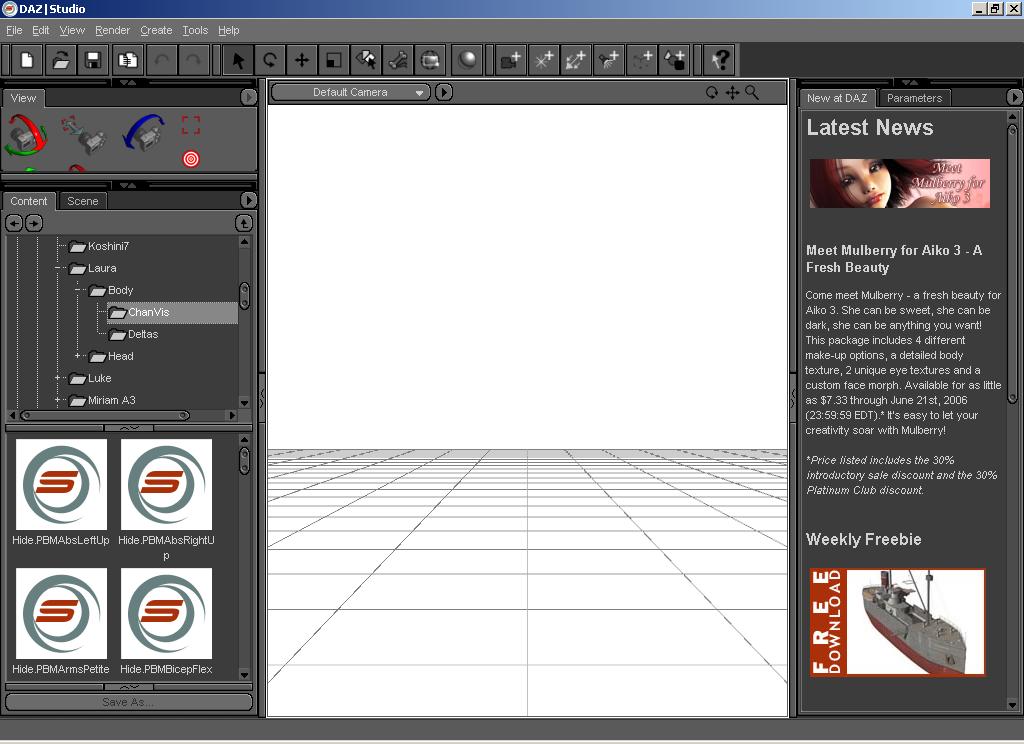
Task: Select the Rotate tool
Action: [270, 60]
